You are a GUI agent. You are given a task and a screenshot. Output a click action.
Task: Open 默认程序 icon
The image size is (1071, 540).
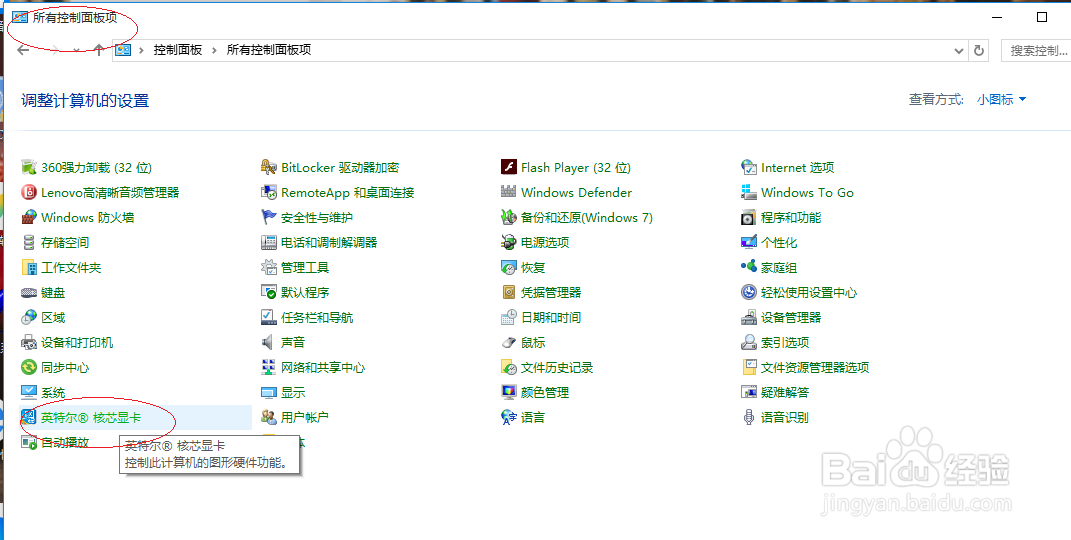(x=268, y=292)
